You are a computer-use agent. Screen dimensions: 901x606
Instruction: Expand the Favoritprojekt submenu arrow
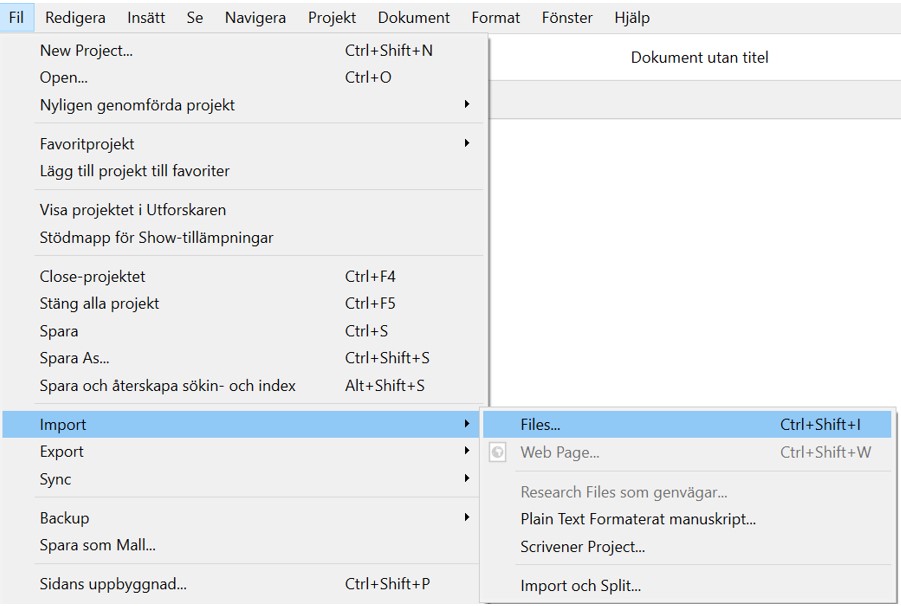[x=467, y=143]
